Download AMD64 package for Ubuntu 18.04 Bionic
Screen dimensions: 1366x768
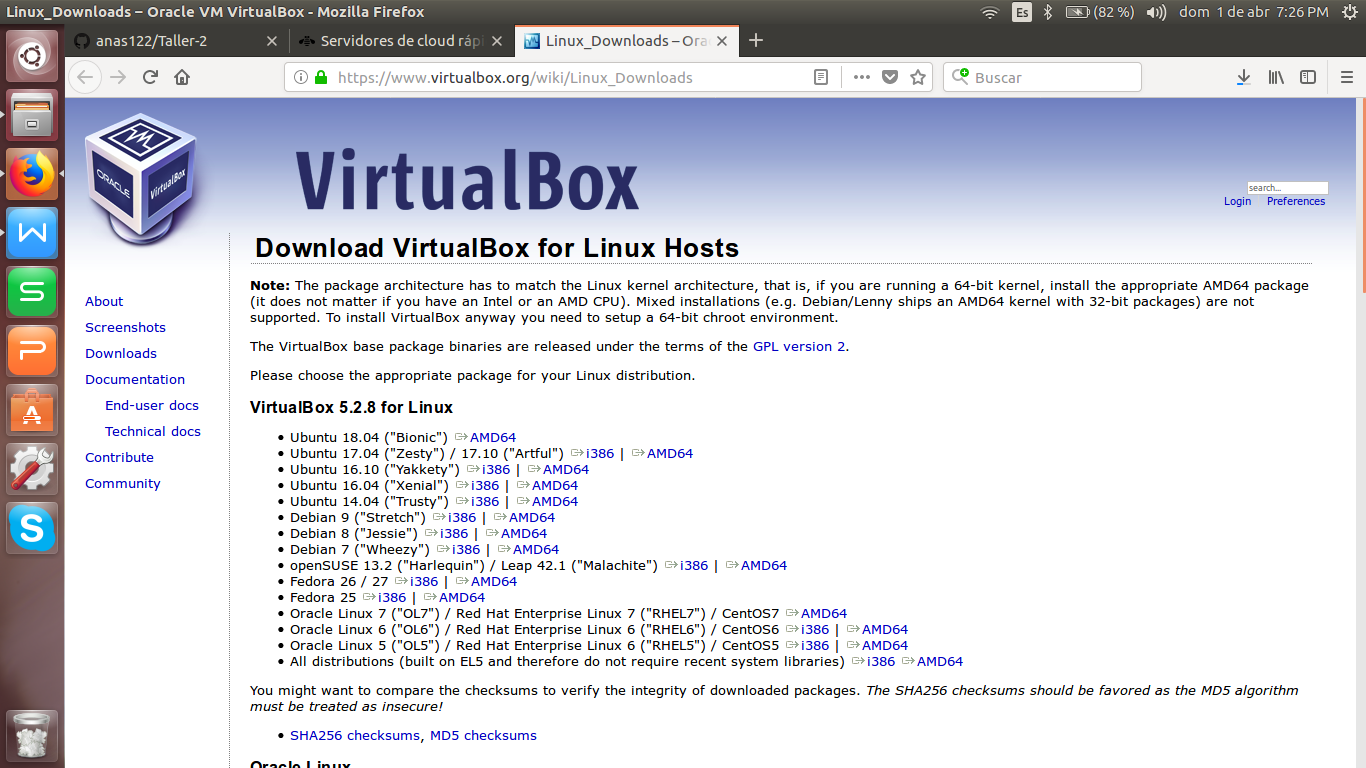(x=493, y=437)
